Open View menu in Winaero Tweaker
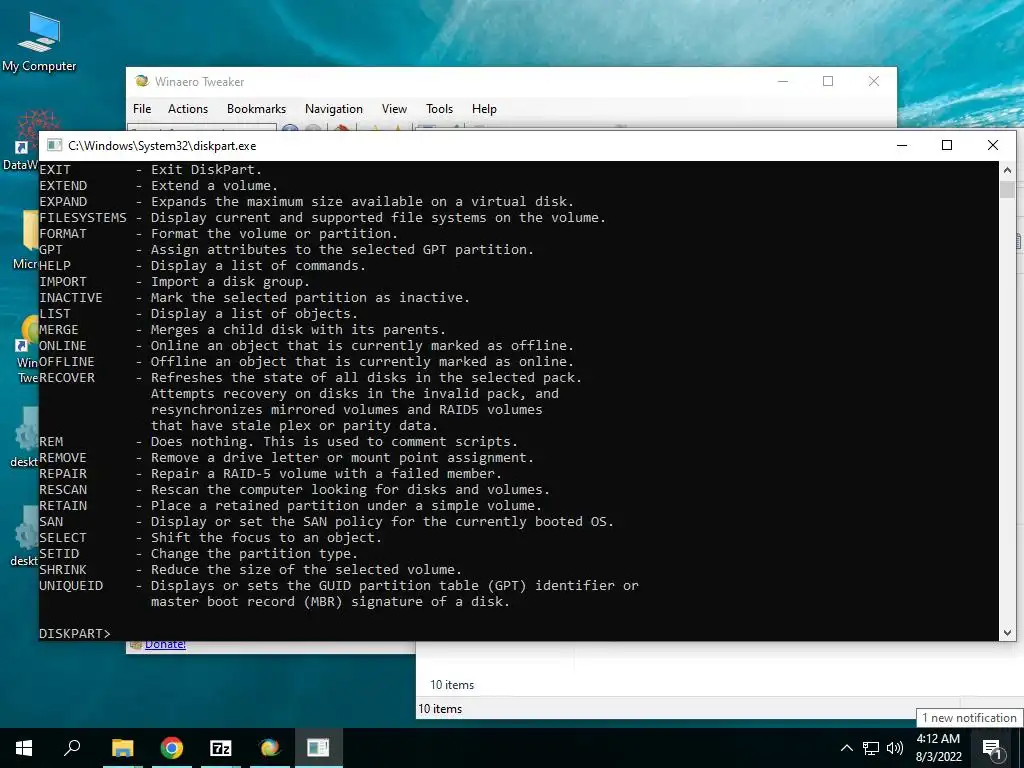This screenshot has height=768, width=1024. pyautogui.click(x=394, y=109)
